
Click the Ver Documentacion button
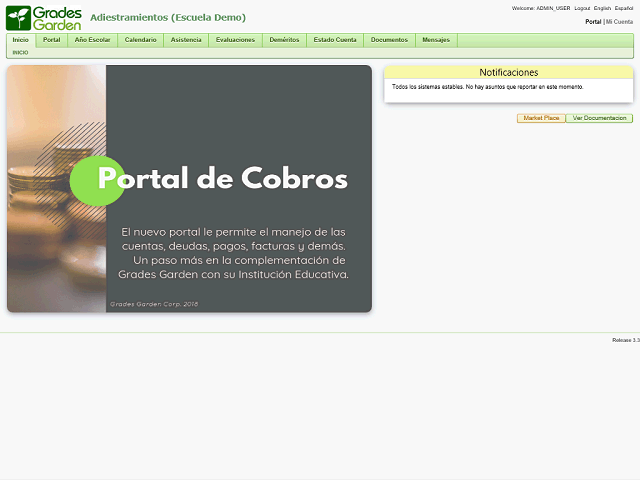(x=599, y=118)
